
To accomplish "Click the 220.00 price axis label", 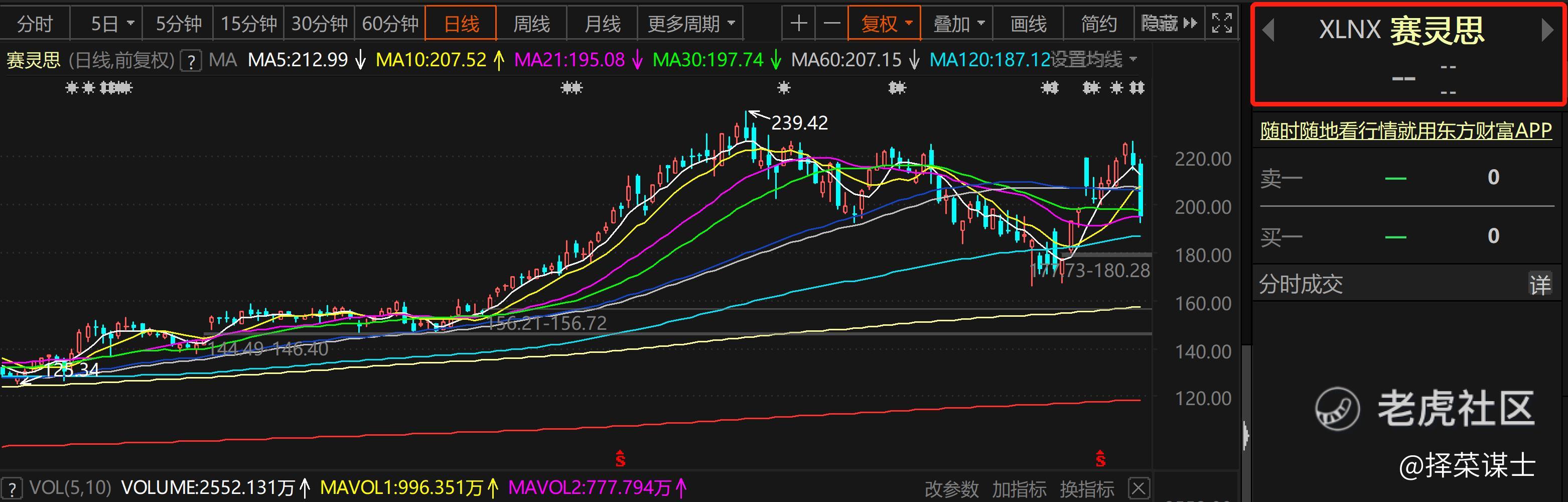I will [x=1203, y=159].
